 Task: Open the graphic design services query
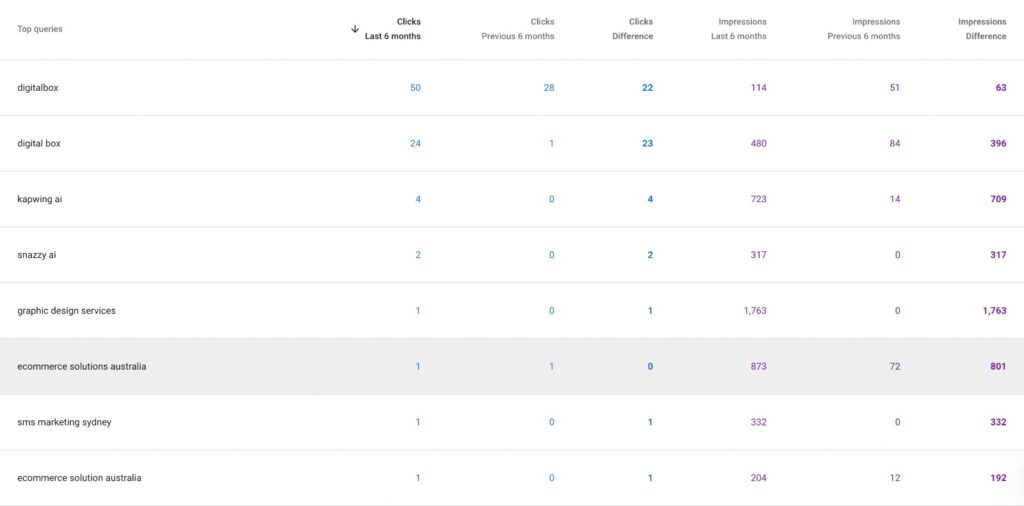66,311
